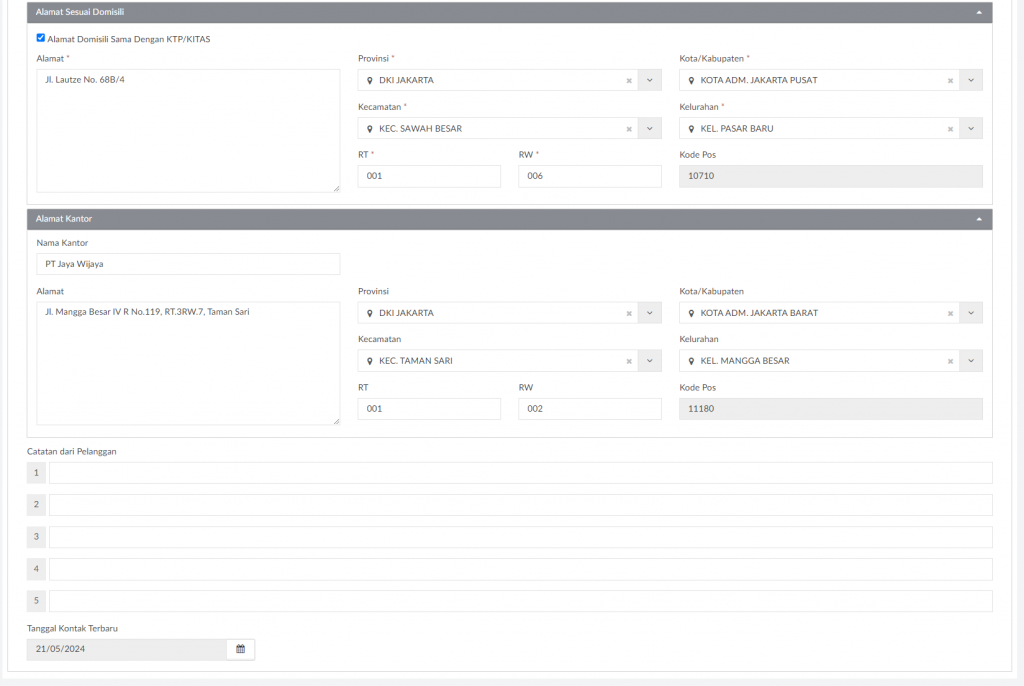Click Catatan dari Pelanggan note field 2

pyautogui.click(x=520, y=505)
